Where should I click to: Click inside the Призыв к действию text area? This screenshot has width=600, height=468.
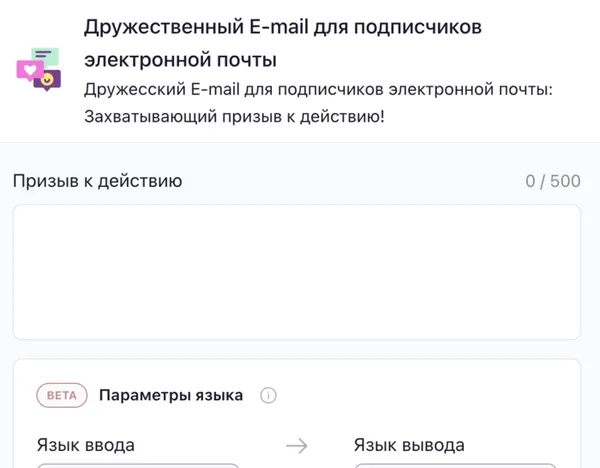coord(296,272)
